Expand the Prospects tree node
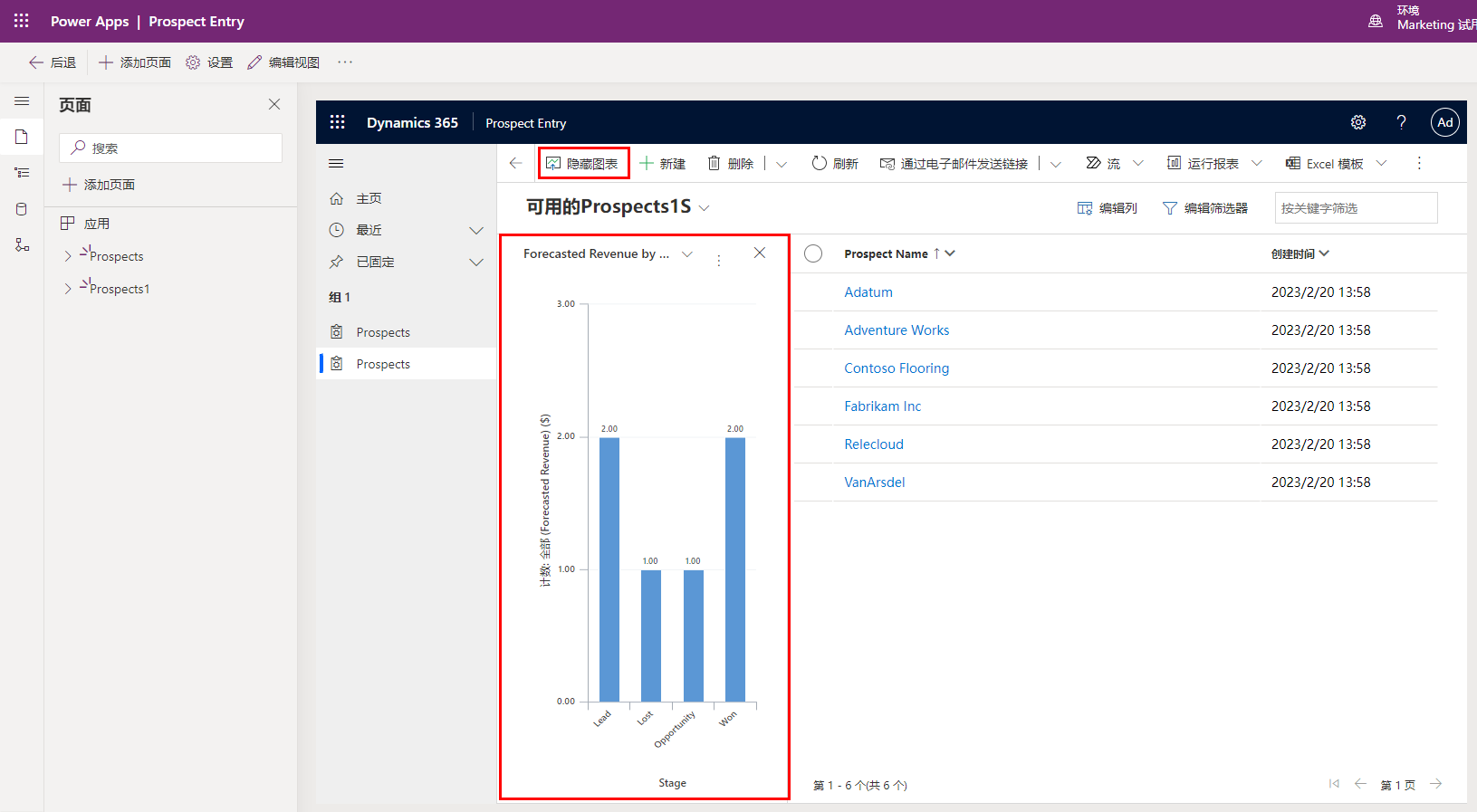Image resolution: width=1477 pixels, height=812 pixels. pos(68,256)
